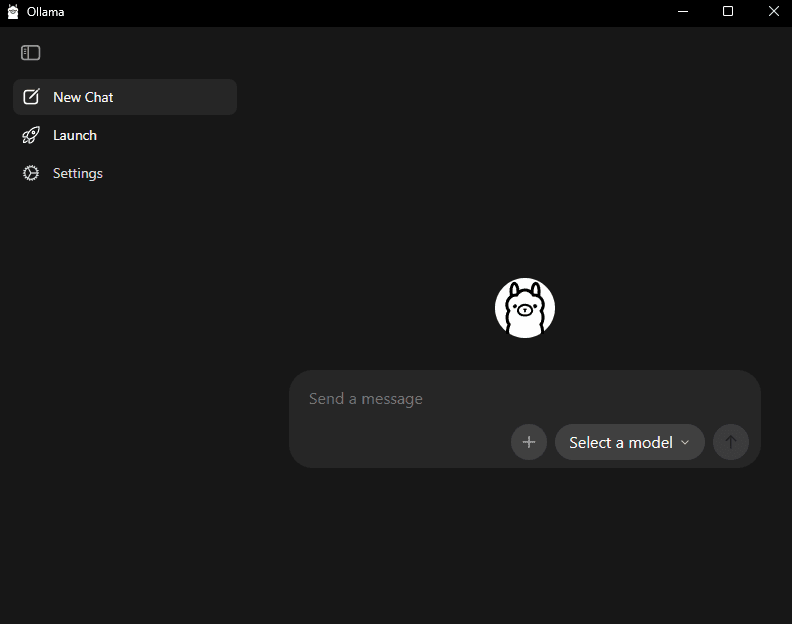Maximize the Ollama window
This screenshot has width=792, height=624.
pos(728,12)
